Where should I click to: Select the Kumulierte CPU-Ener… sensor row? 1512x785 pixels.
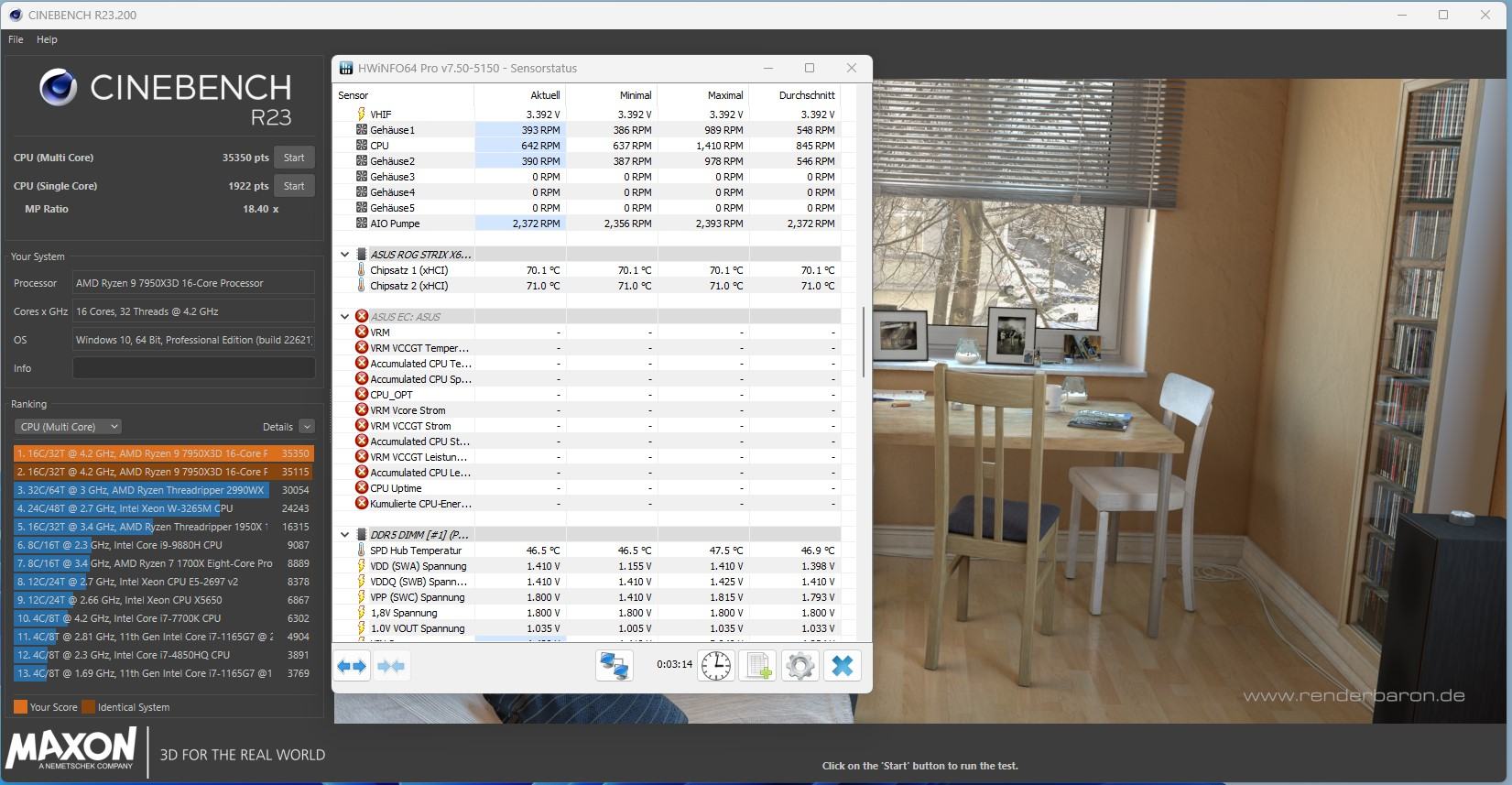click(587, 504)
